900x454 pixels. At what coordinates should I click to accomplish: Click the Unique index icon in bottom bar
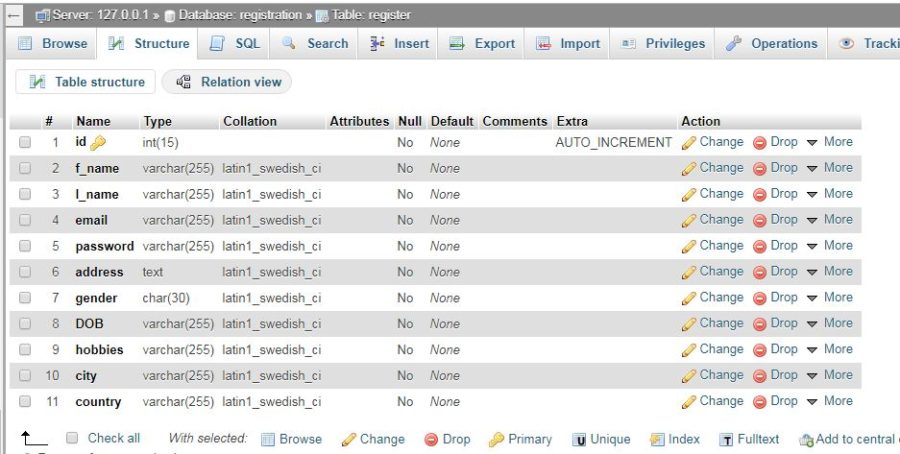click(579, 440)
